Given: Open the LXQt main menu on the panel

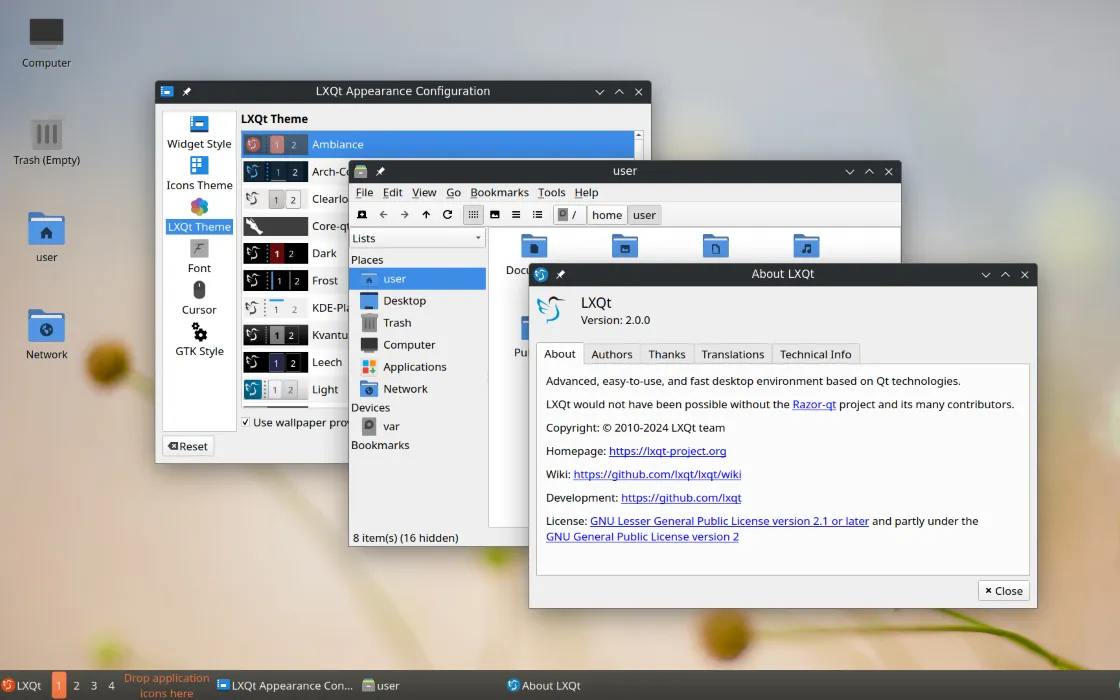Looking at the screenshot, I should (x=22, y=686).
